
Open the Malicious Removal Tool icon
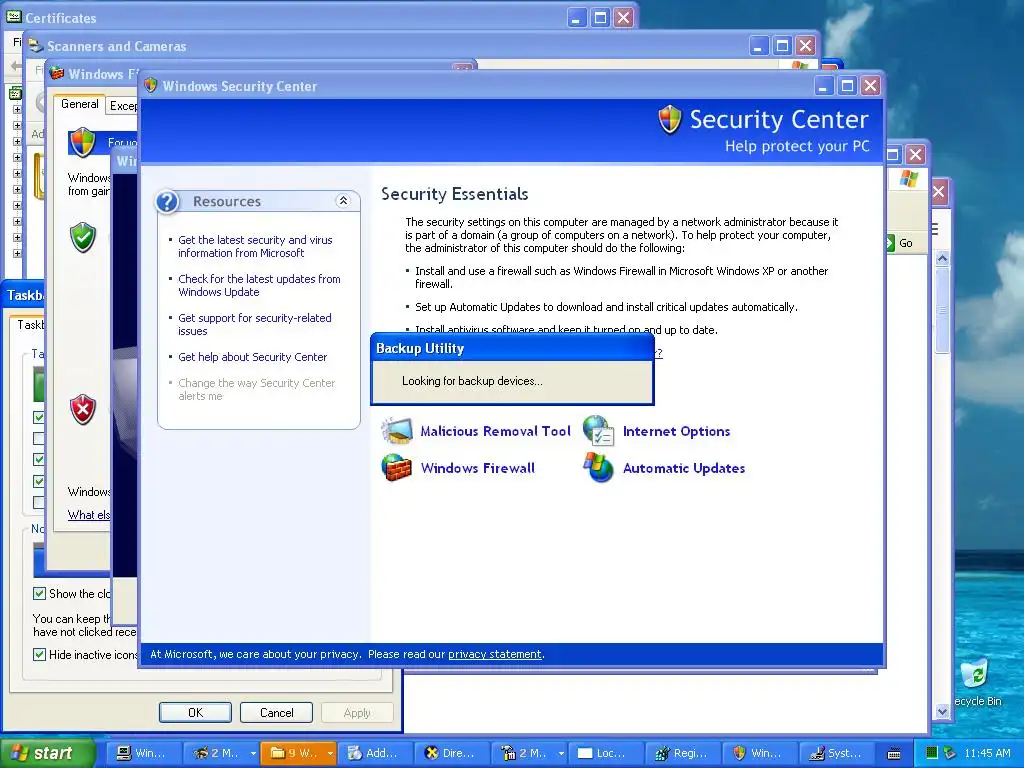tap(396, 431)
